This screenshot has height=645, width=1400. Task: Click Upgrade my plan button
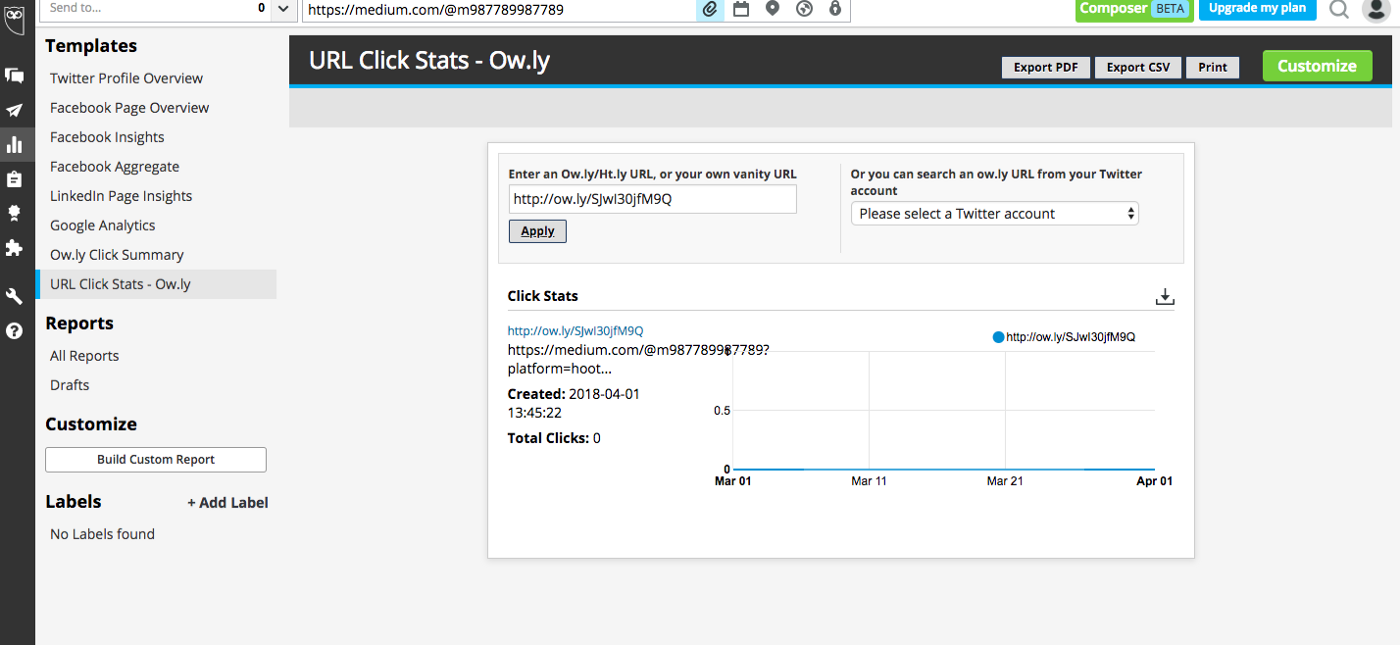pos(1257,9)
